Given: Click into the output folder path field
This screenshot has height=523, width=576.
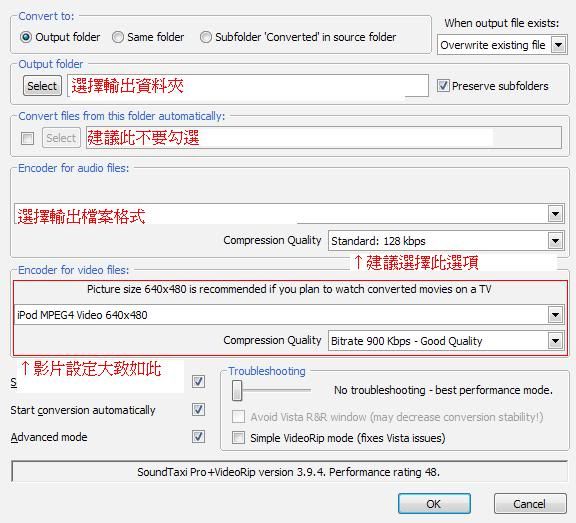Looking at the screenshot, I should 248,86.
